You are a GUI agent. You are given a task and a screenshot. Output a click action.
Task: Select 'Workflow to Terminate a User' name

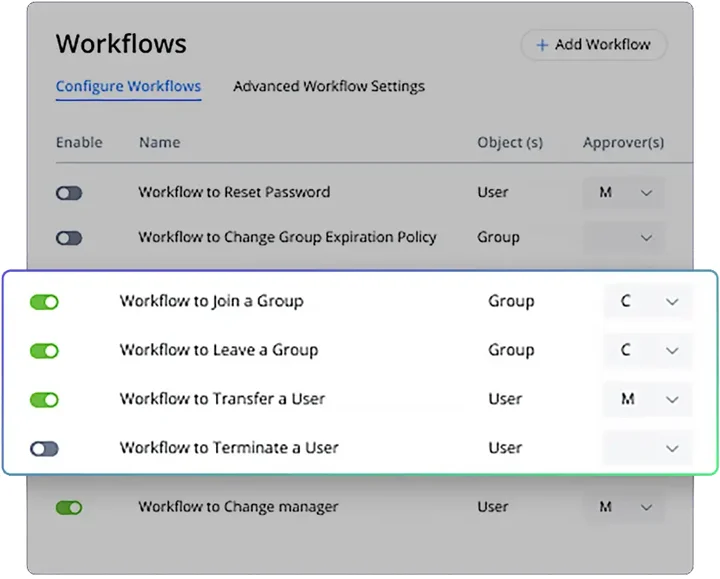(x=229, y=448)
